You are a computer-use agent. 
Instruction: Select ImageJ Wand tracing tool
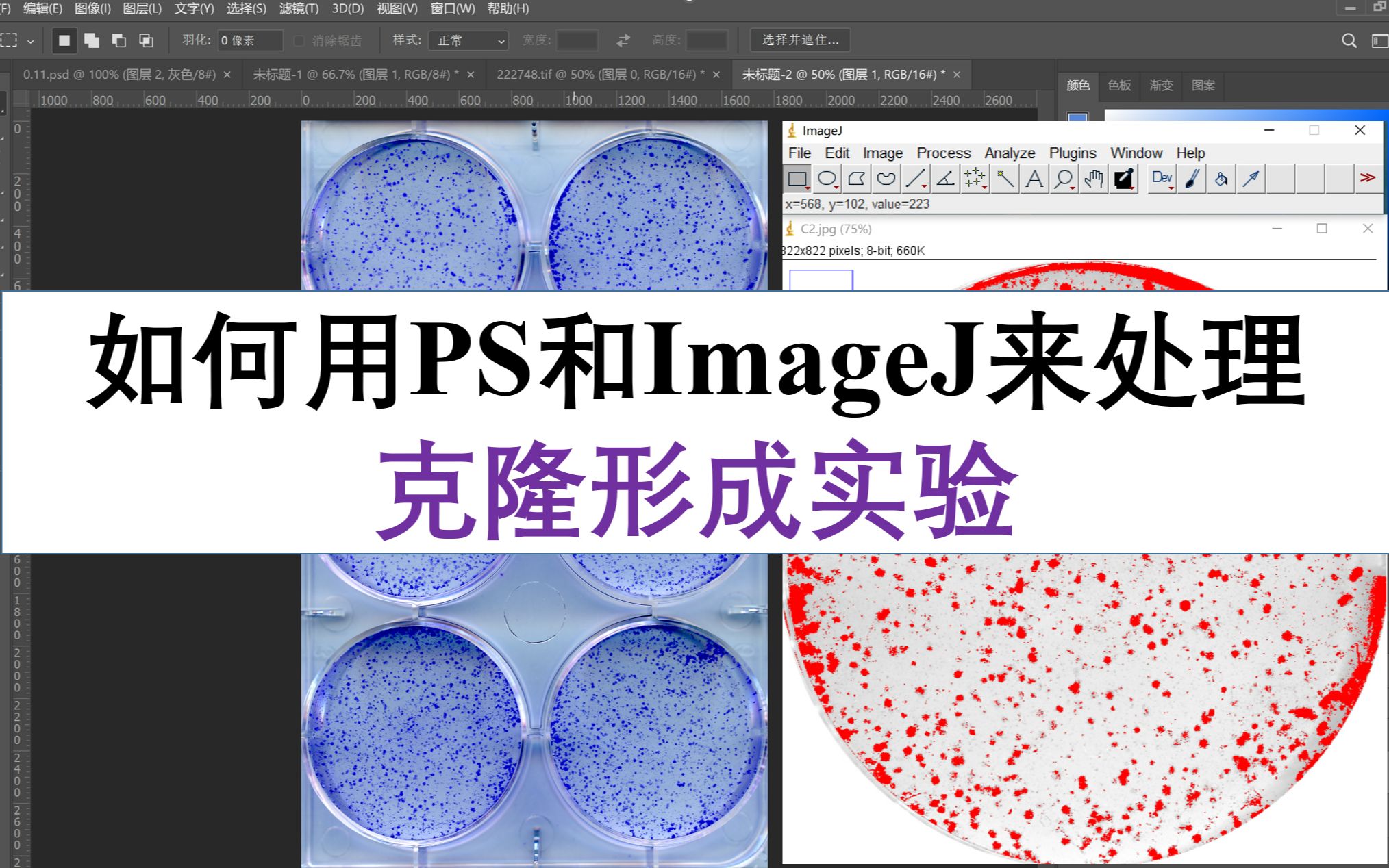tap(1005, 179)
